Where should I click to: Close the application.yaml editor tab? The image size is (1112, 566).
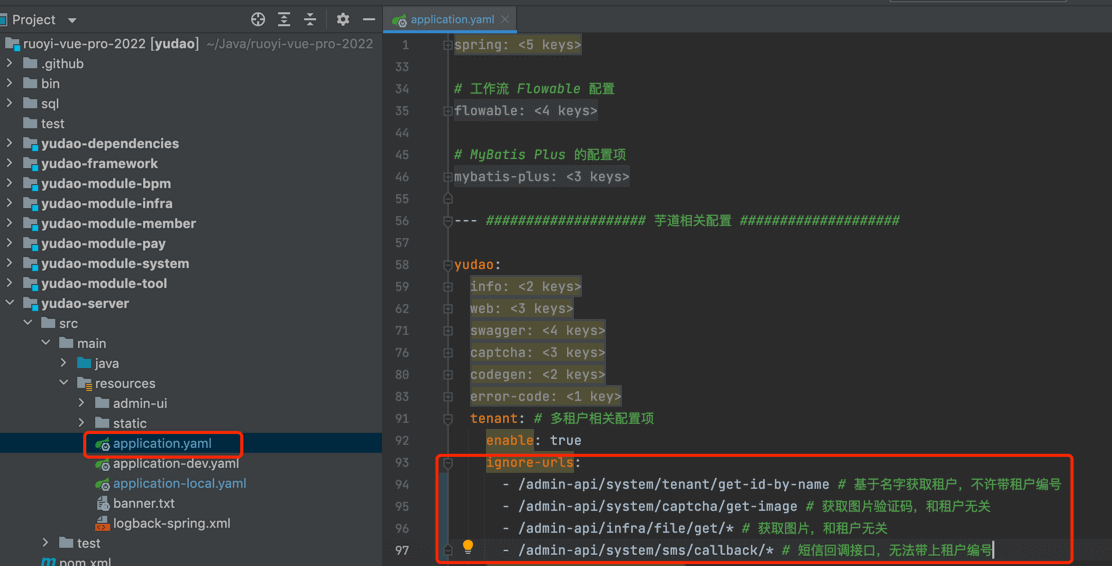[505, 19]
